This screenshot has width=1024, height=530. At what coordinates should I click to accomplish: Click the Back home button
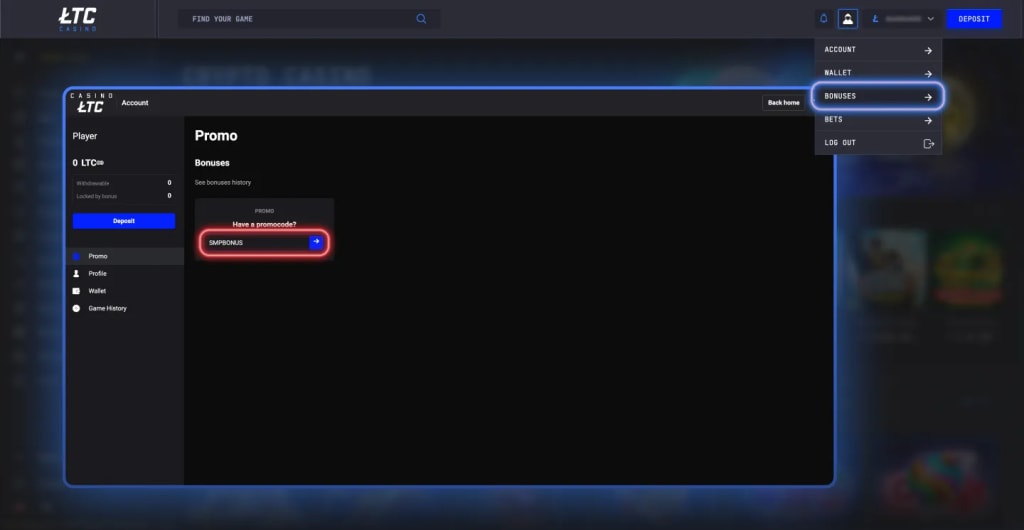point(783,102)
